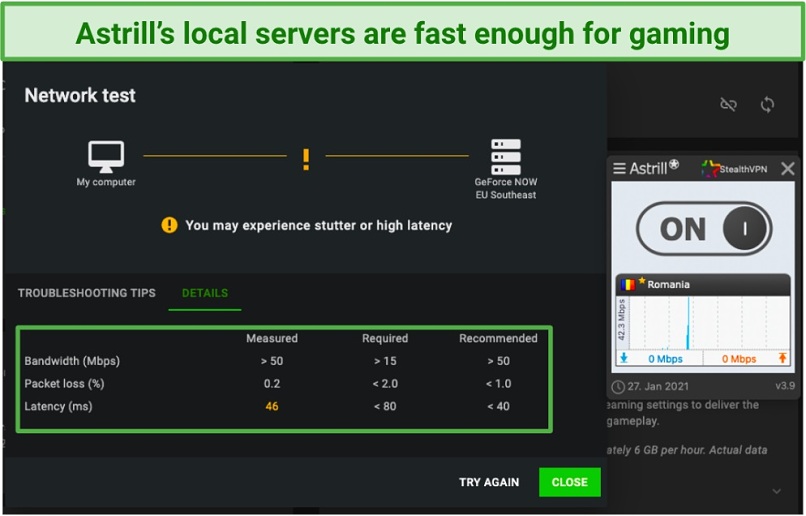Click the measured packet loss 0.2
806x516 pixels.
[x=272, y=384]
